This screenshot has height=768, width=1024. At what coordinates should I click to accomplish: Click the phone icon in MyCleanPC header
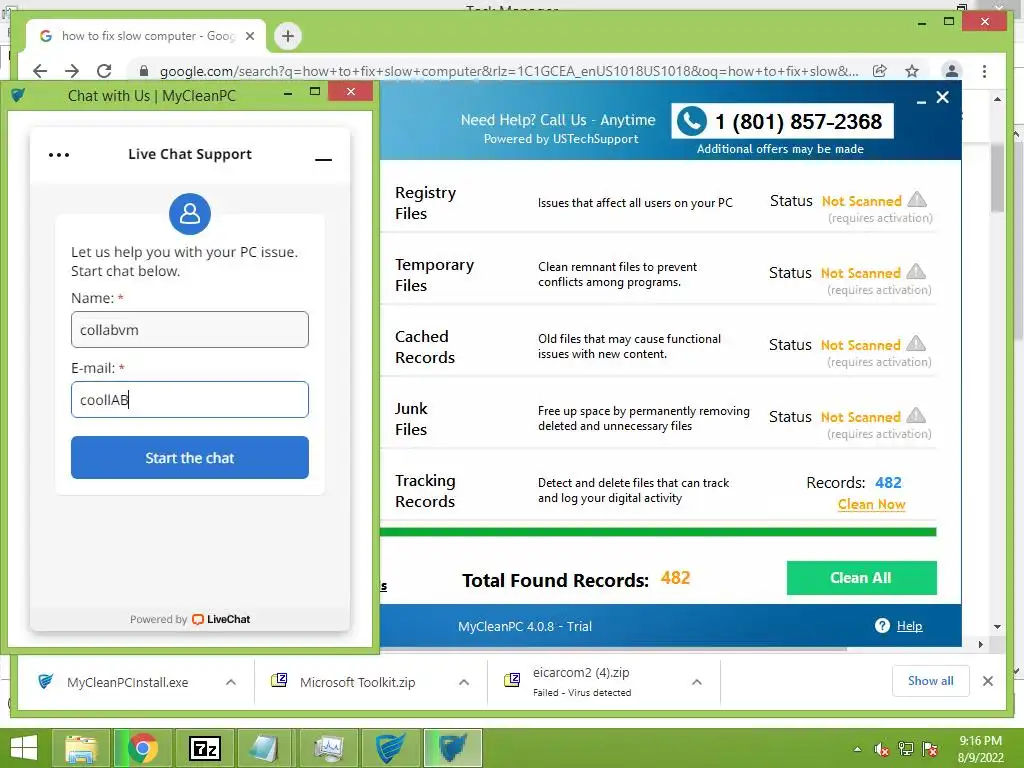(692, 121)
